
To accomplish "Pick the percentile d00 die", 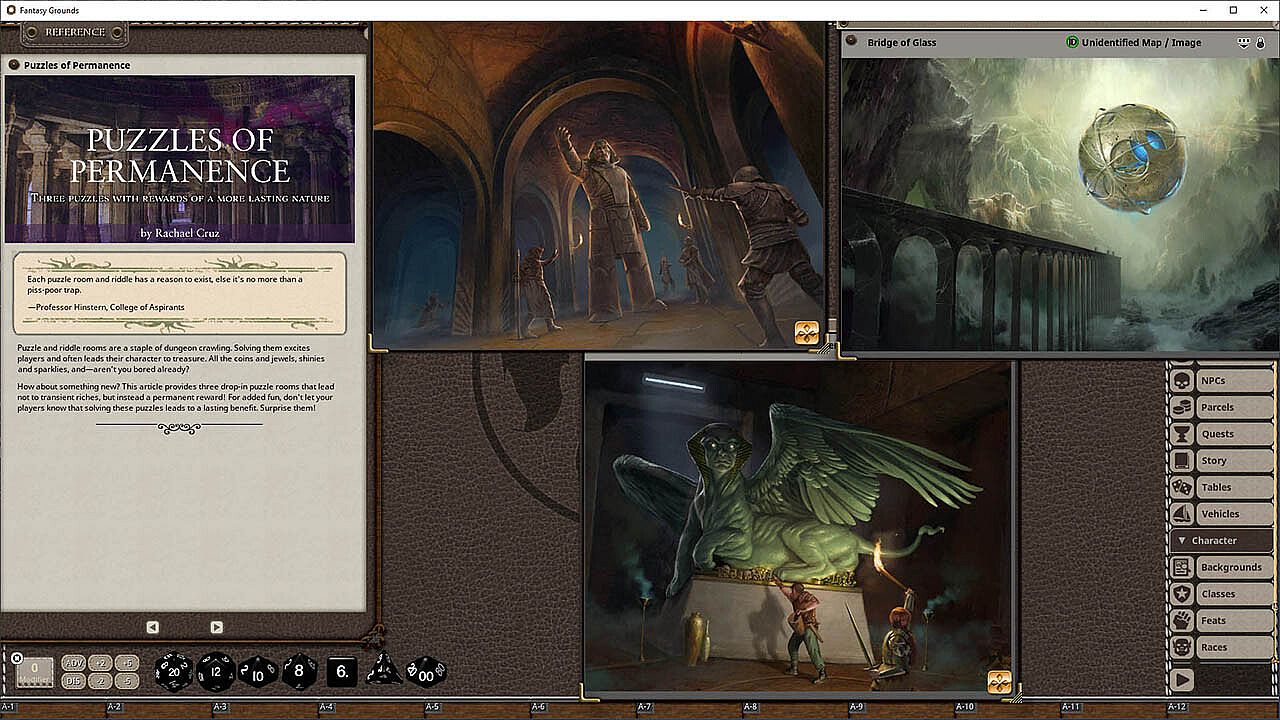I will click(x=427, y=671).
